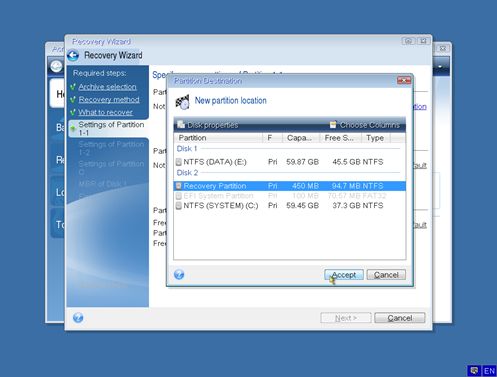Image resolution: width=497 pixels, height=377 pixels.
Task: Click the blue back arrow icon
Action: pos(73,55)
